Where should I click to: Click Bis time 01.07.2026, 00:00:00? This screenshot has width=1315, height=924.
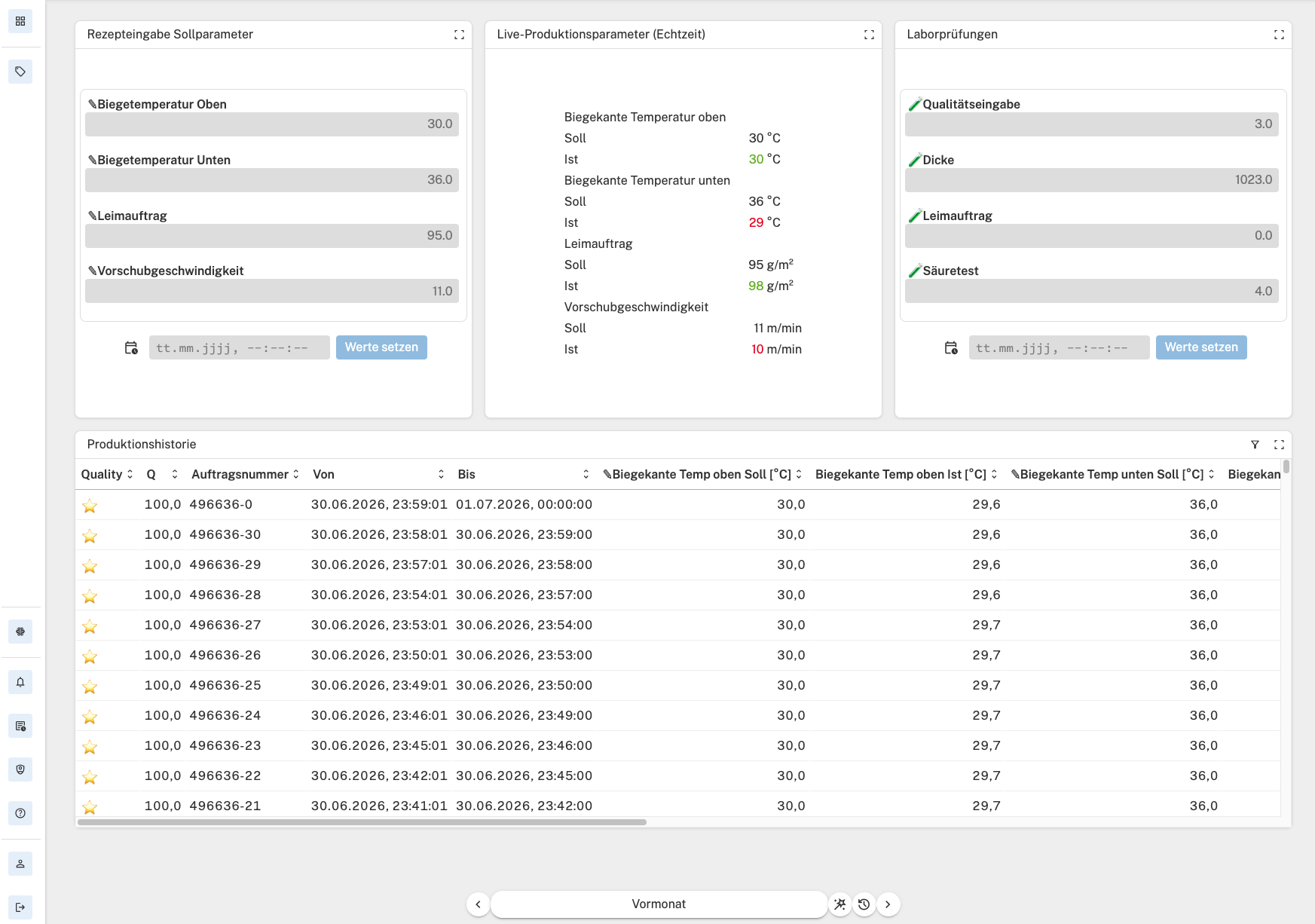pos(524,504)
